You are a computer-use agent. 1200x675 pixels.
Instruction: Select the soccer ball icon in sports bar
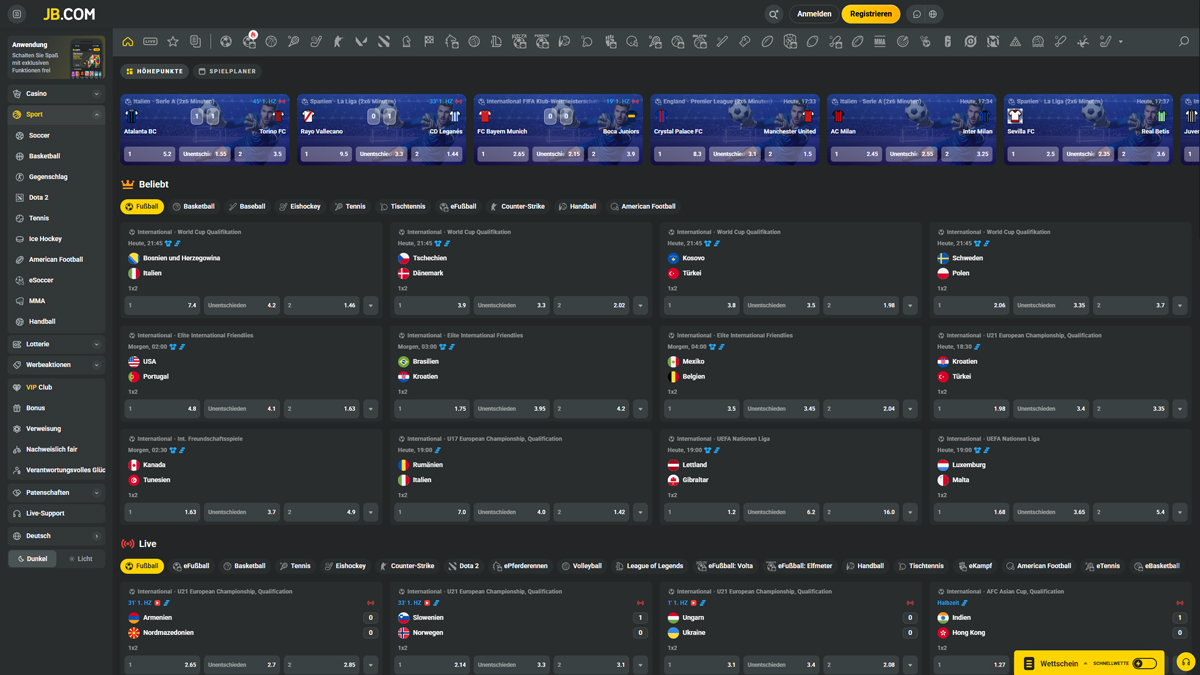(226, 42)
